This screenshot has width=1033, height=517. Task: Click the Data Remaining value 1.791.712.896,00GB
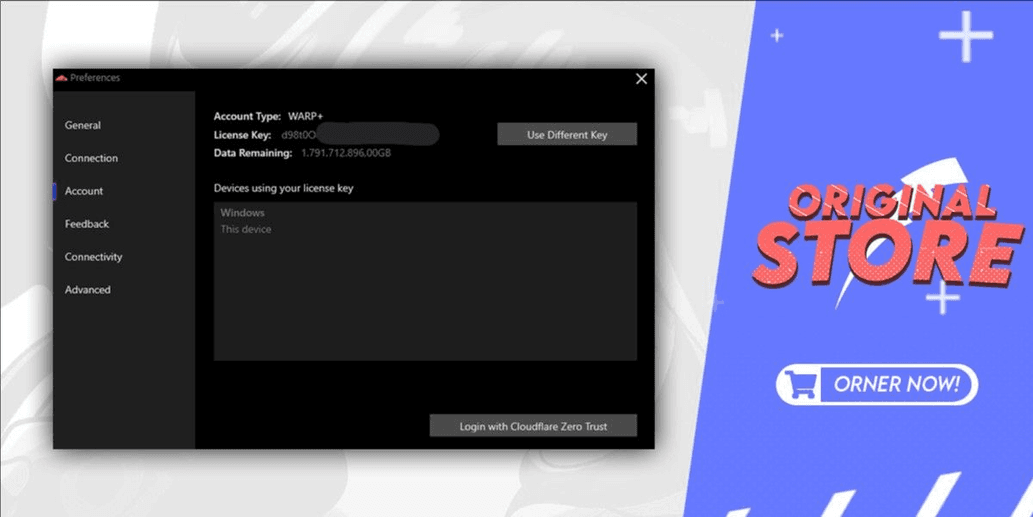[346, 153]
